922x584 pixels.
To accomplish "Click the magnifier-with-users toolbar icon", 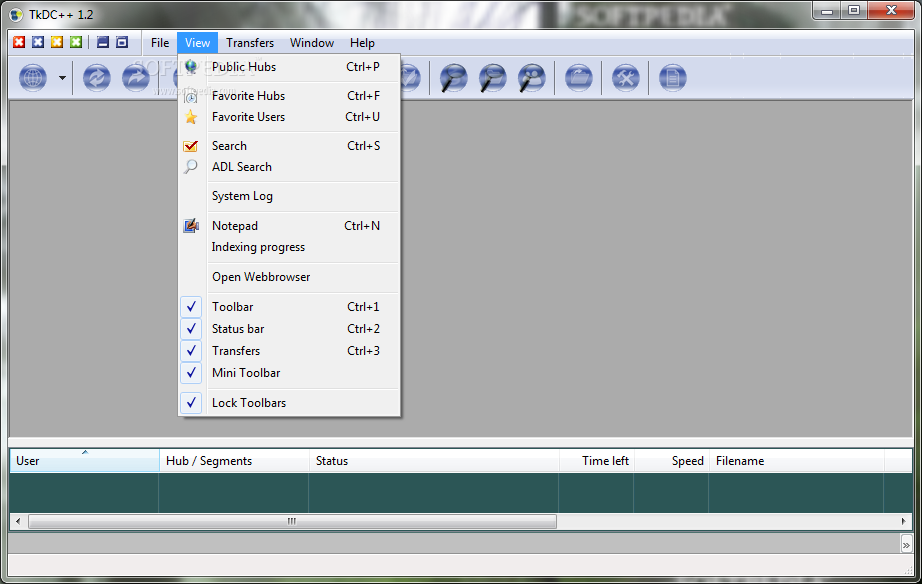I will tap(532, 78).
